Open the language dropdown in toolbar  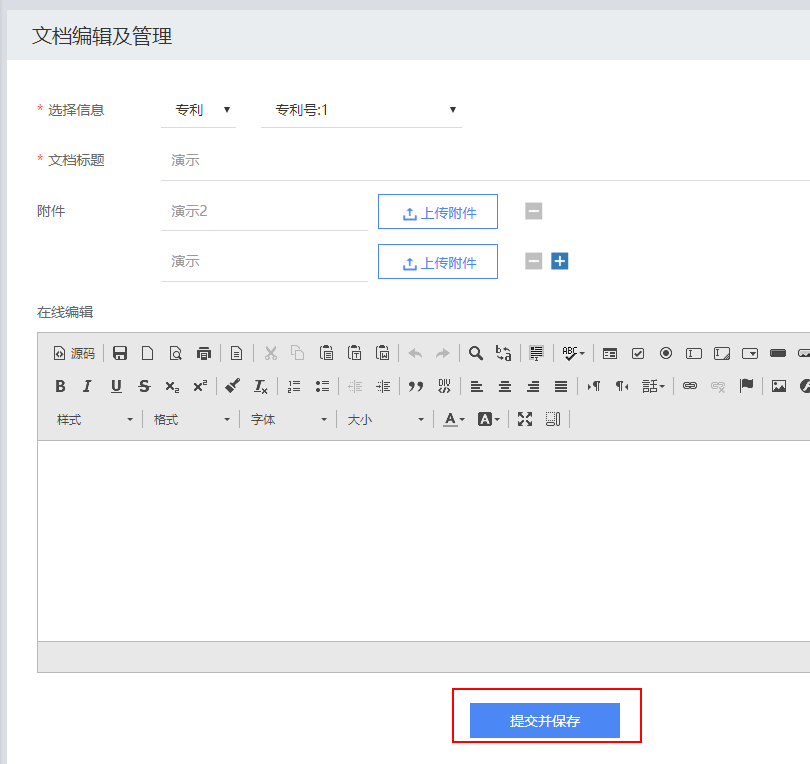click(653, 386)
